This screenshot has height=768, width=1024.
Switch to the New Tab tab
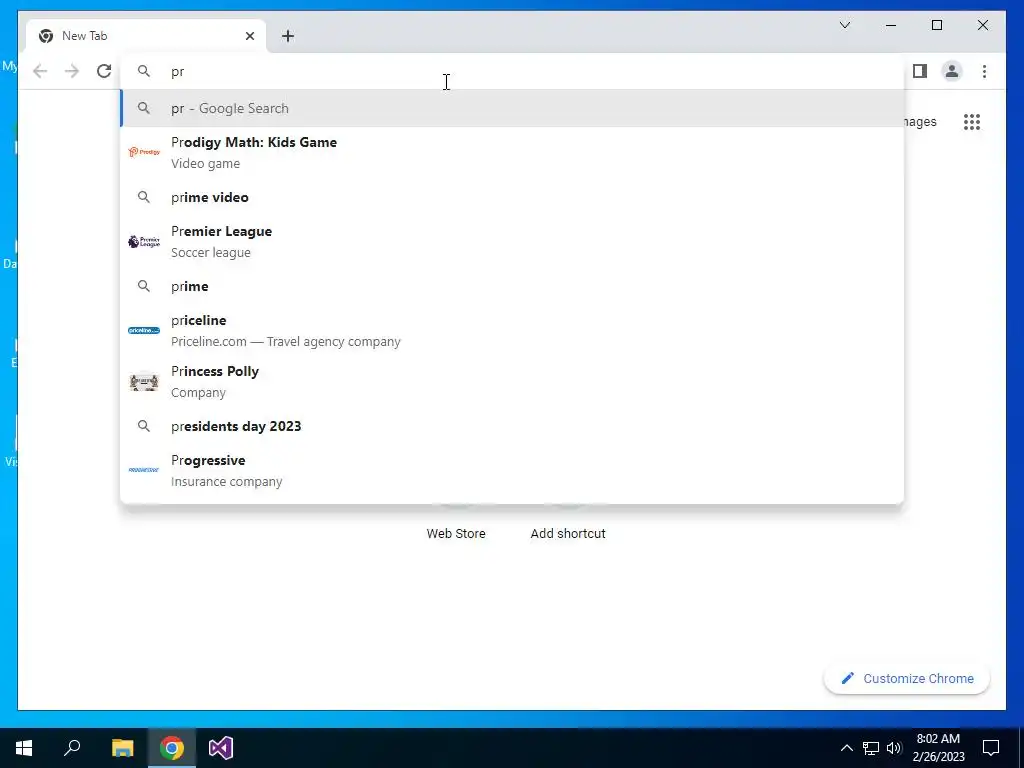[146, 36]
